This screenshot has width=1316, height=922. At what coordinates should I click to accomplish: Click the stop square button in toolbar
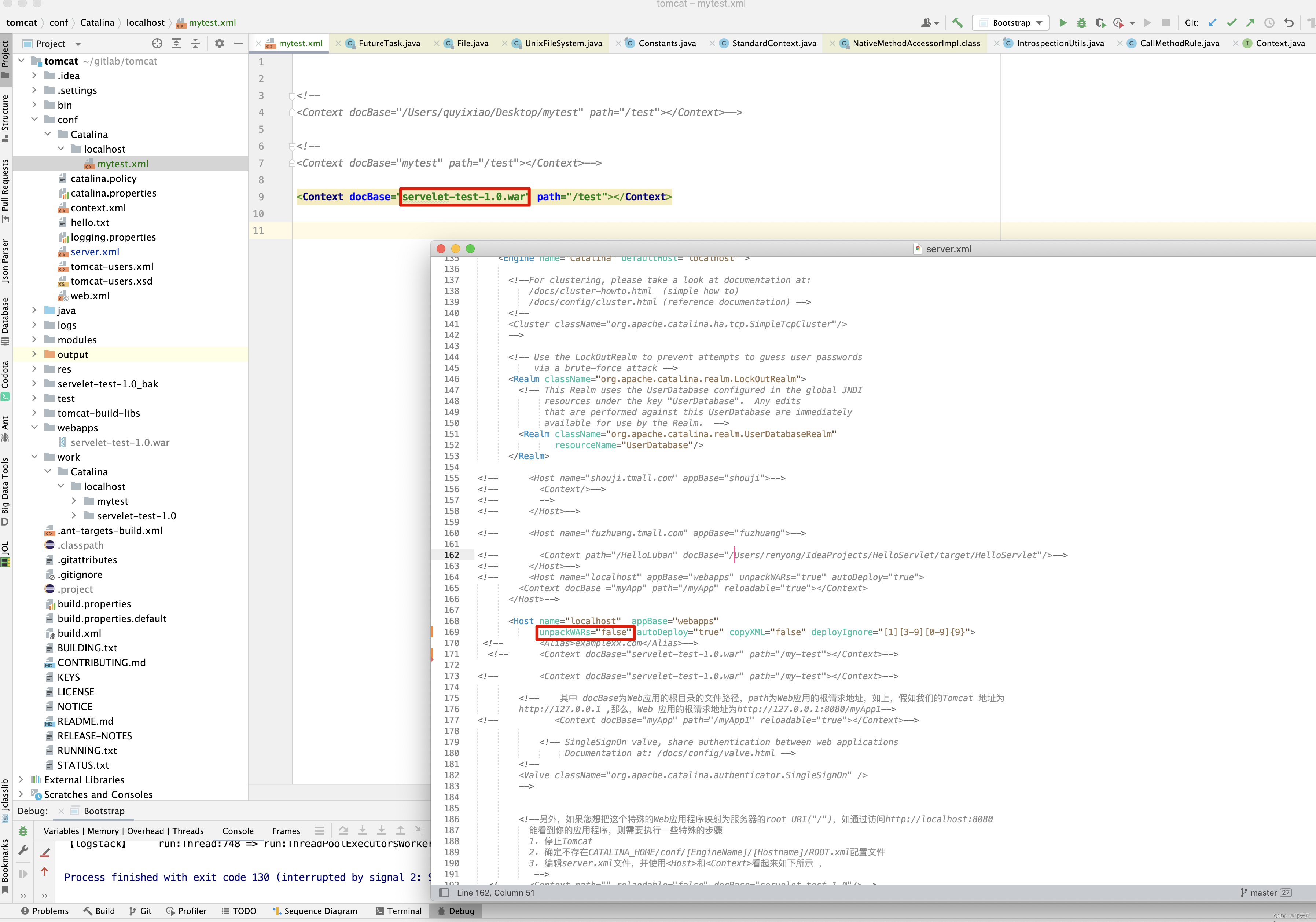pyautogui.click(x=1166, y=23)
